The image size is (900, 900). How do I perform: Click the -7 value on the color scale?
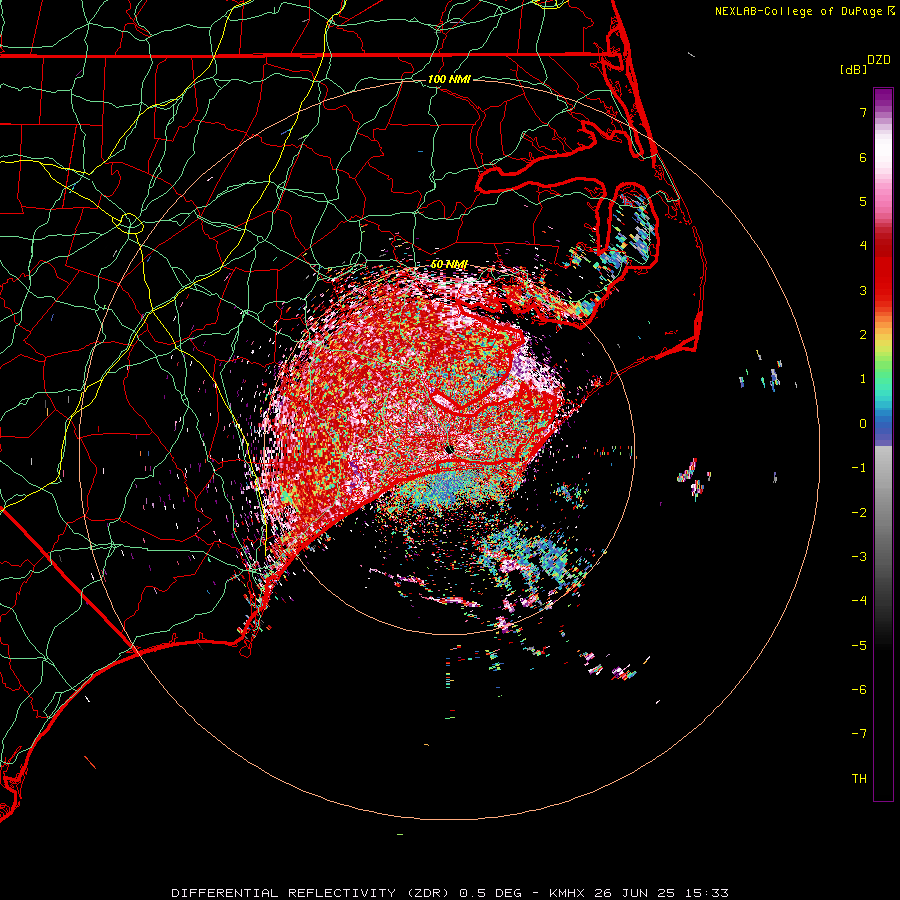click(x=859, y=734)
